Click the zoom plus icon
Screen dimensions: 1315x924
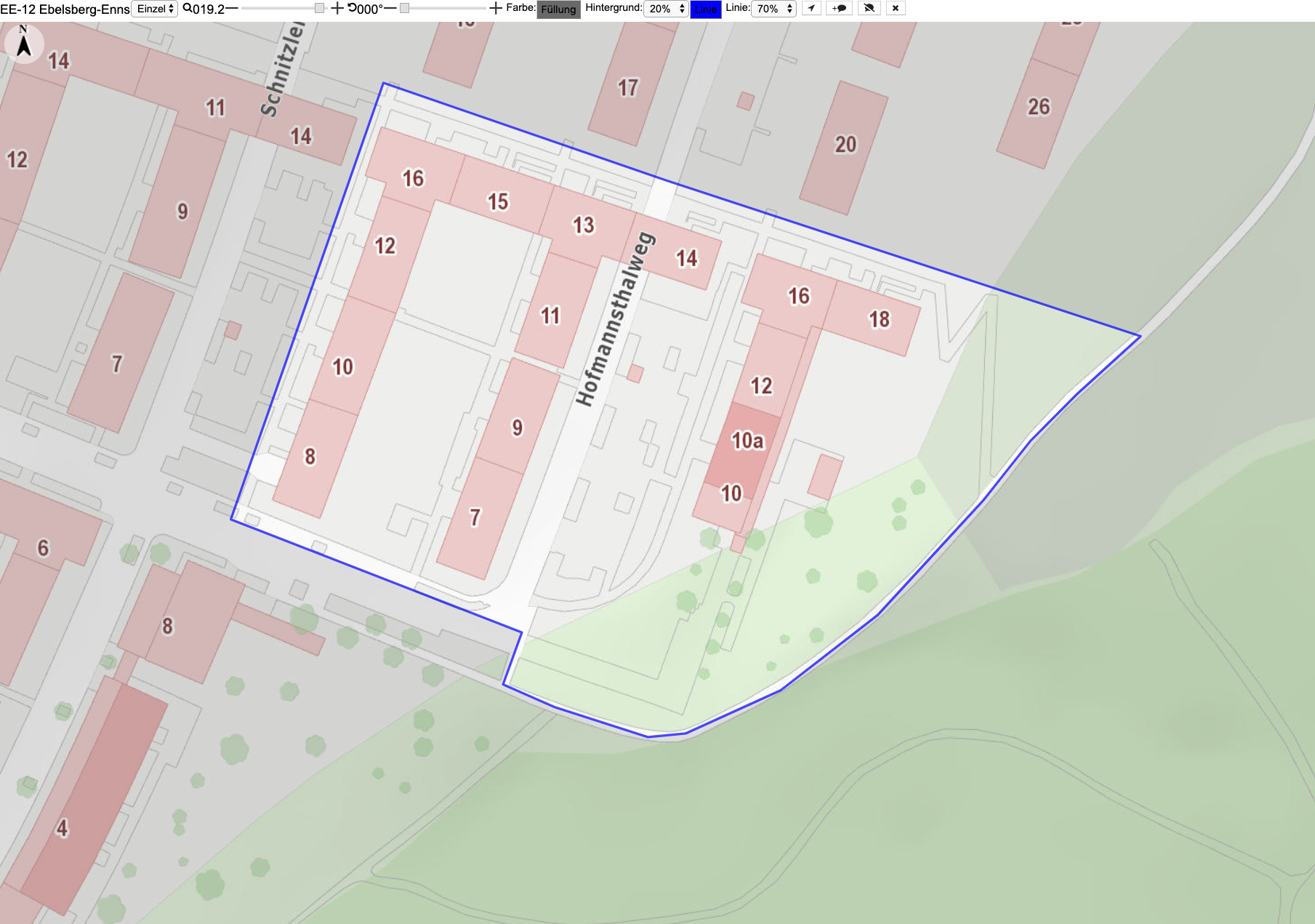coord(337,9)
